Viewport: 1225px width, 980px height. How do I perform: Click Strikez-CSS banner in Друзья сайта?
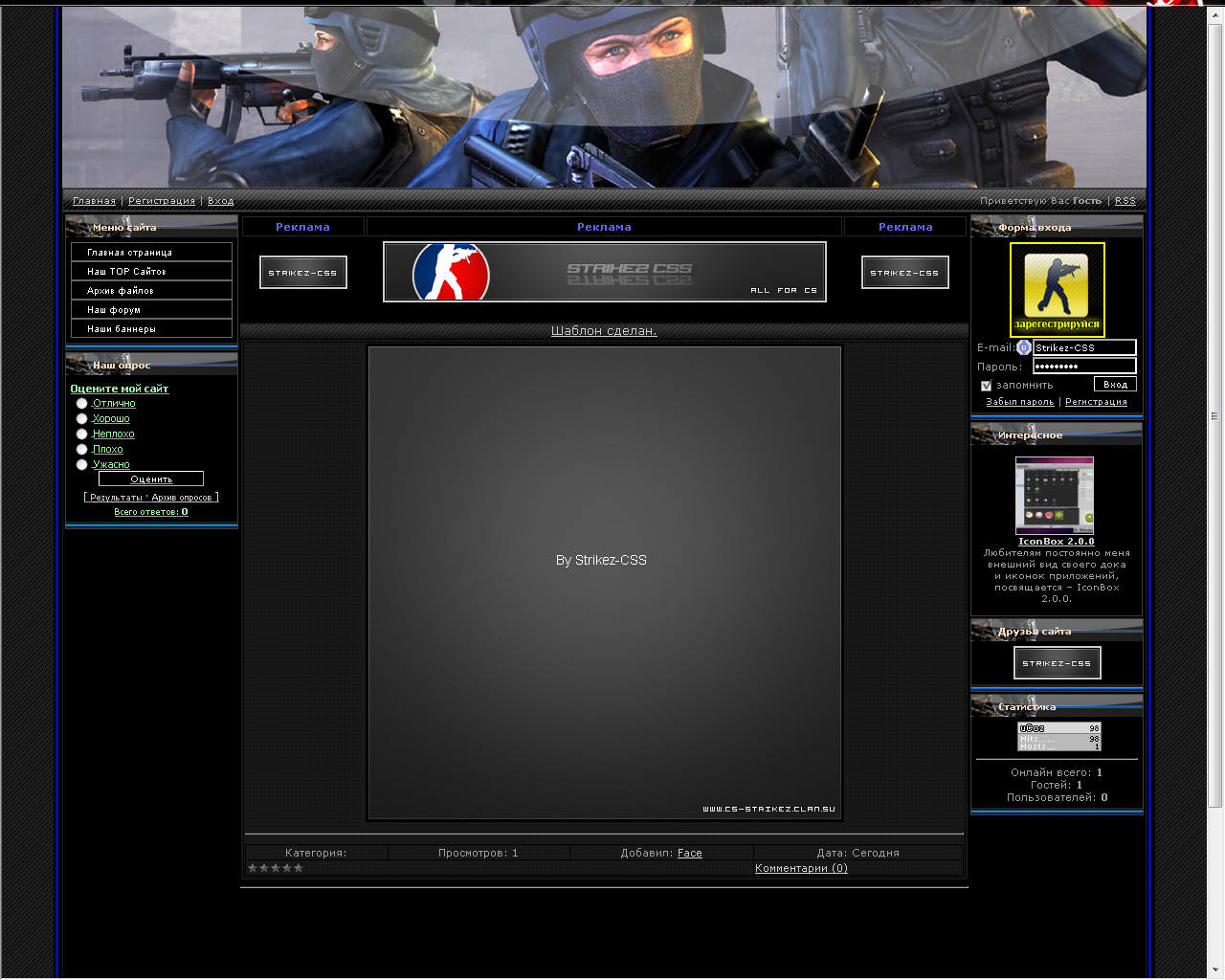coord(1058,663)
